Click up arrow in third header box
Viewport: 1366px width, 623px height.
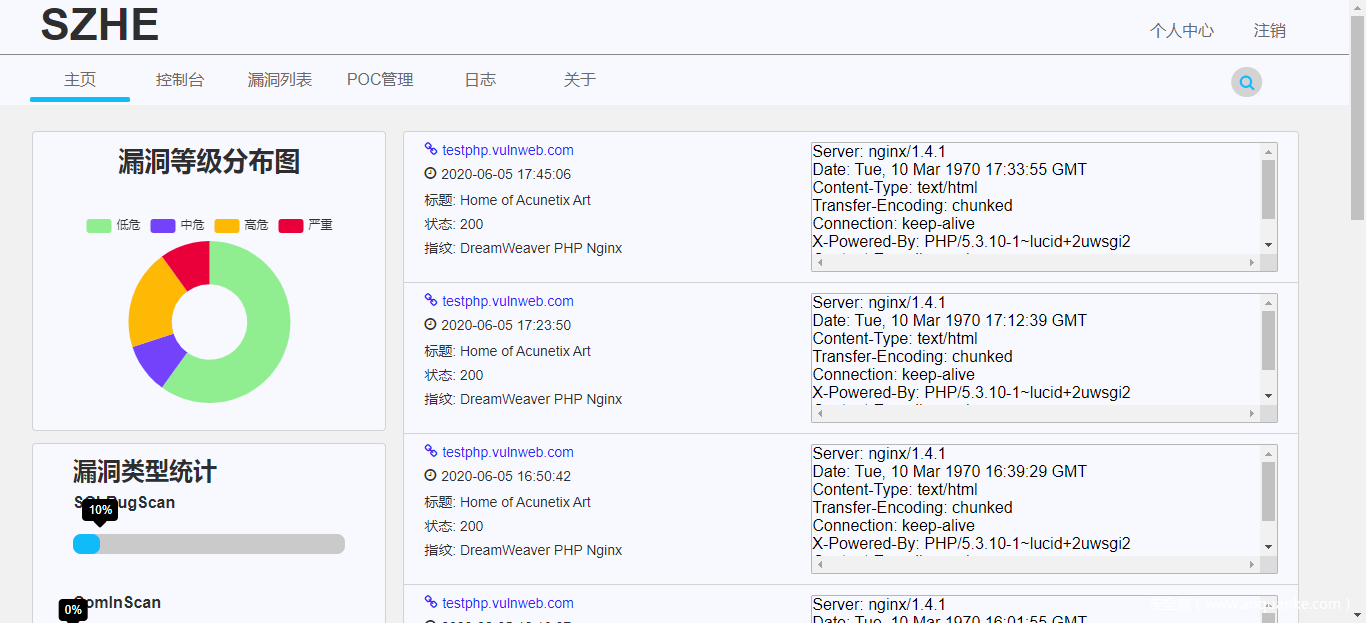tap(1268, 454)
